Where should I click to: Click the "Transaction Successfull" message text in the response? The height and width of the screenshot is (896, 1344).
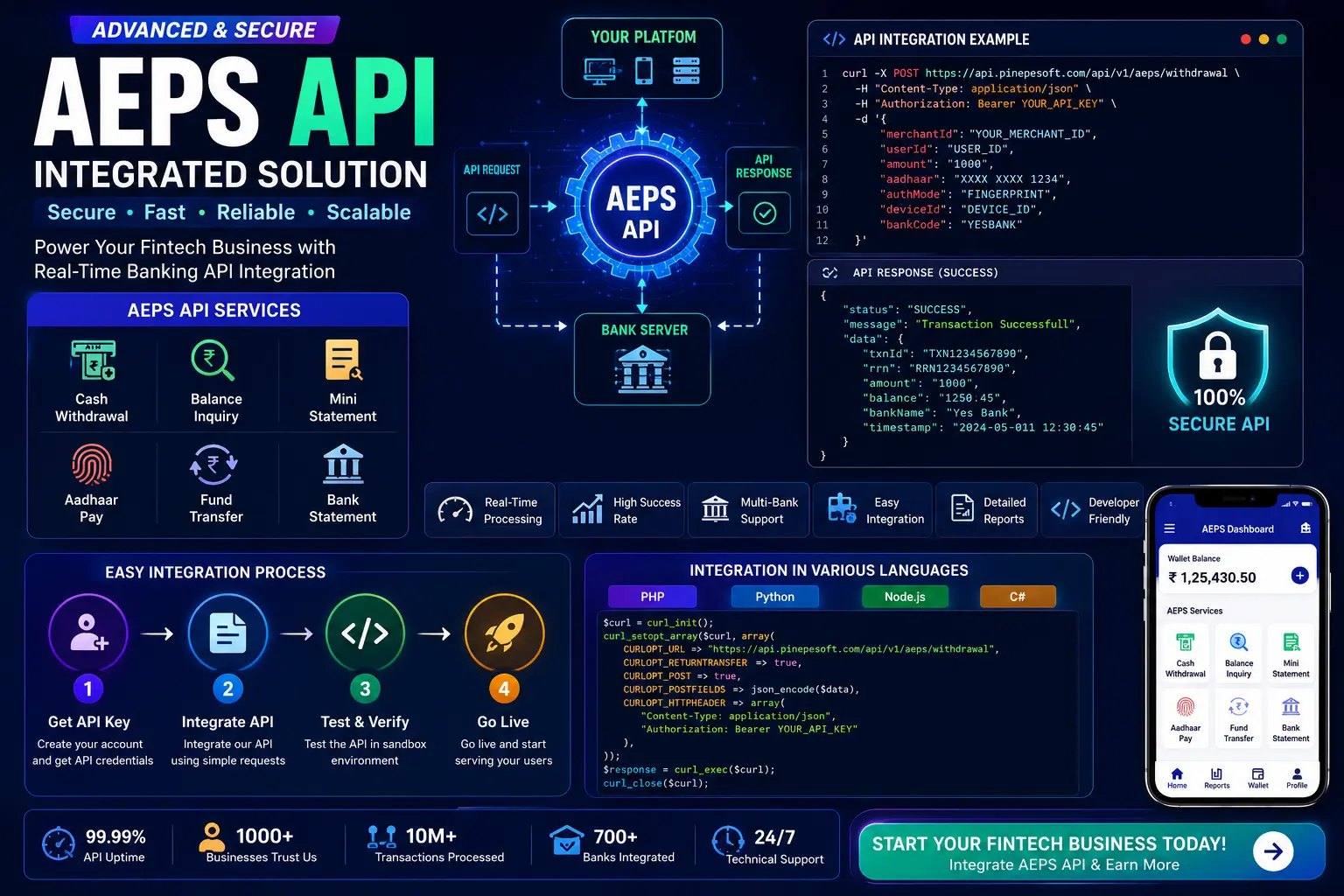point(994,325)
